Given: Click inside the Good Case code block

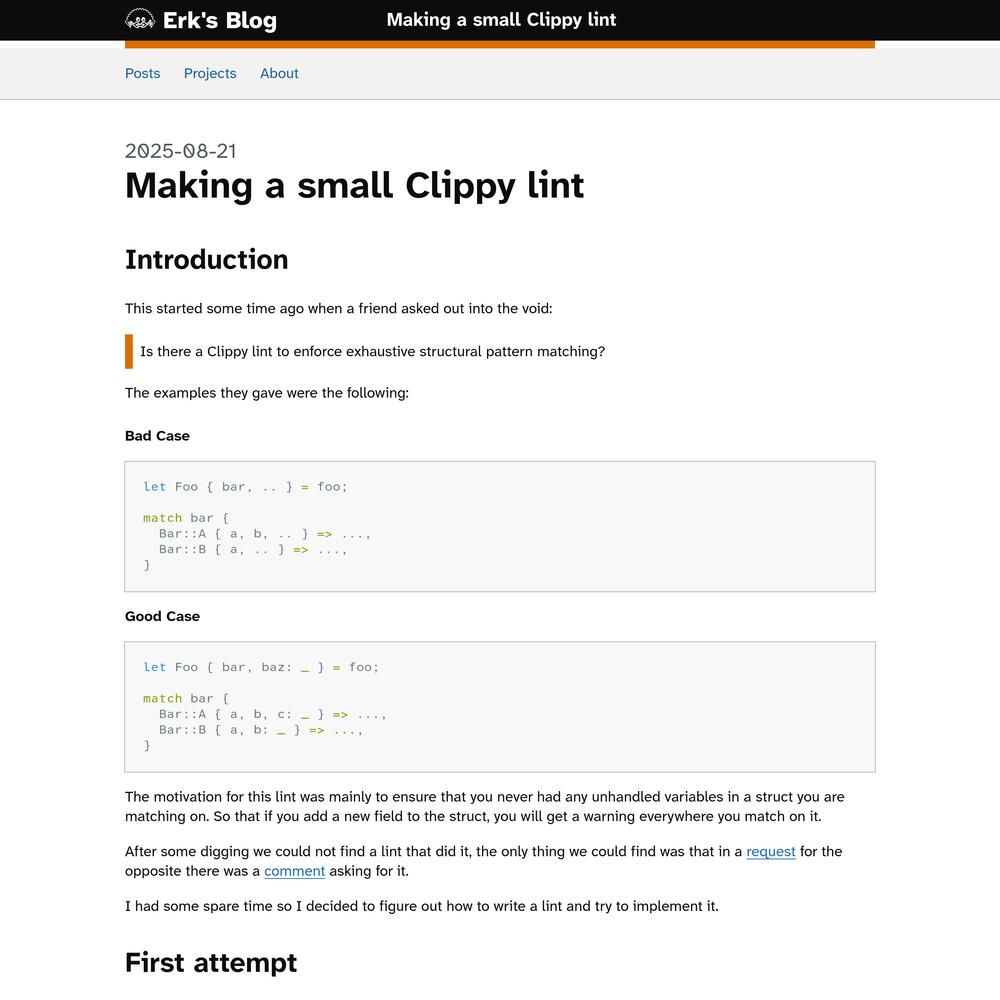Looking at the screenshot, I should click(500, 707).
